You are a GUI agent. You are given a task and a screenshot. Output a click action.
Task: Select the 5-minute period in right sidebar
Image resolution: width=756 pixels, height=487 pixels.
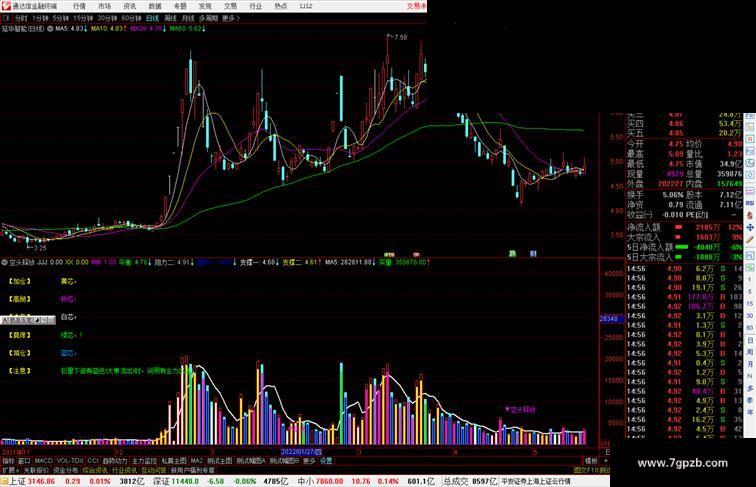(x=750, y=292)
